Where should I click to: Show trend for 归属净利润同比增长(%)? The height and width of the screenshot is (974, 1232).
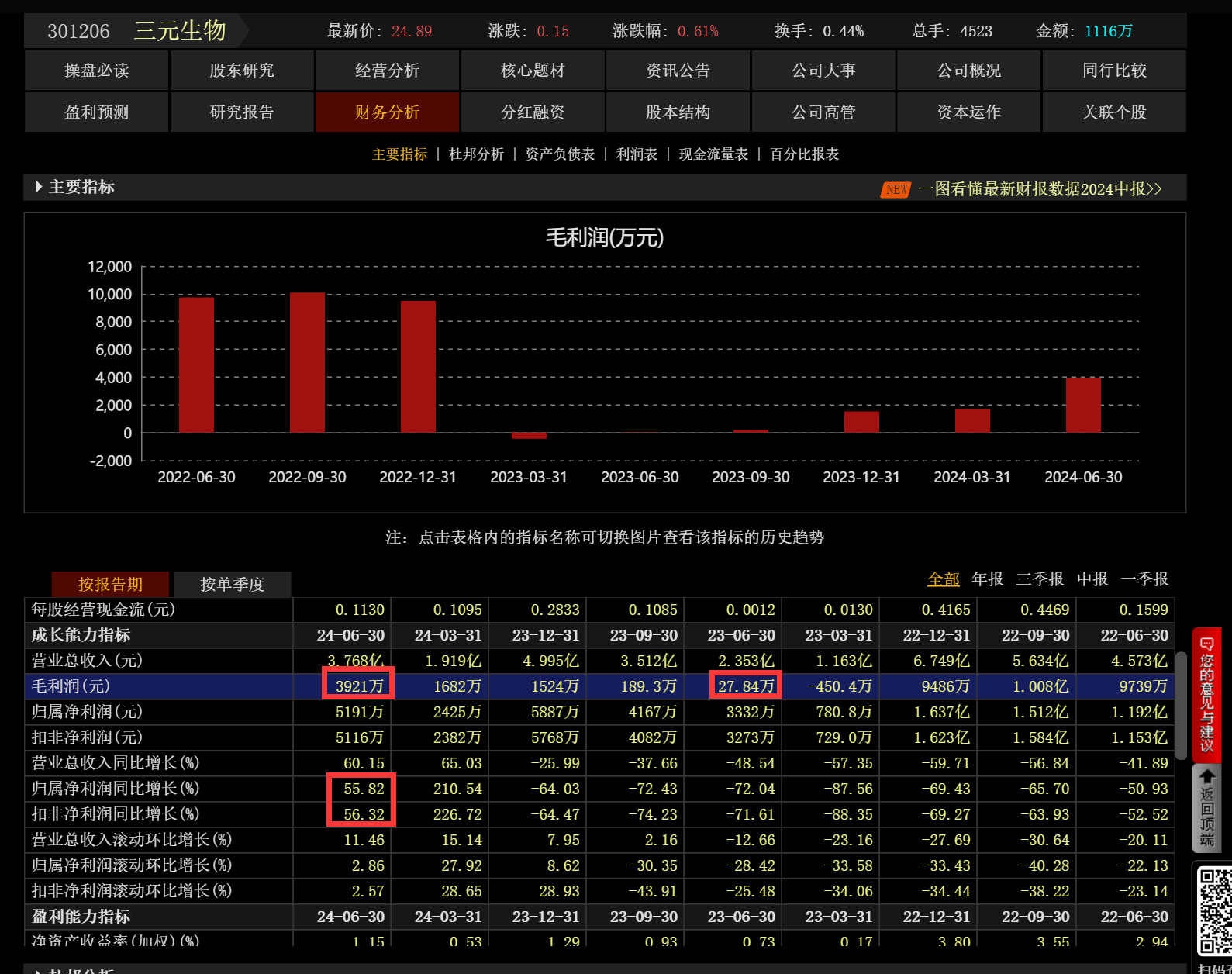tap(116, 789)
